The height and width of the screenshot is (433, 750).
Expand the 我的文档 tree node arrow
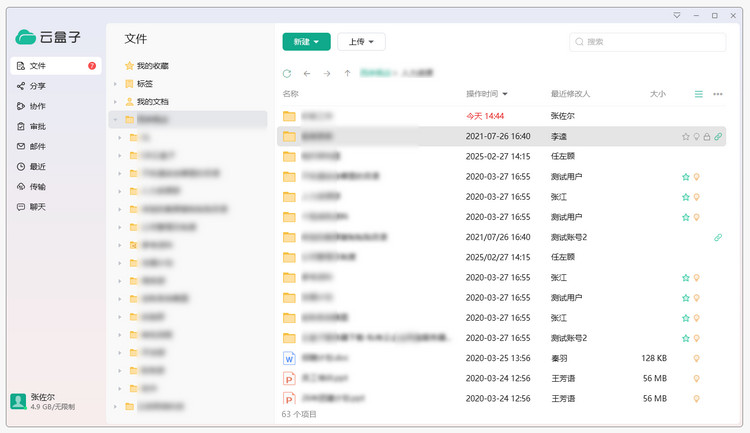[115, 101]
